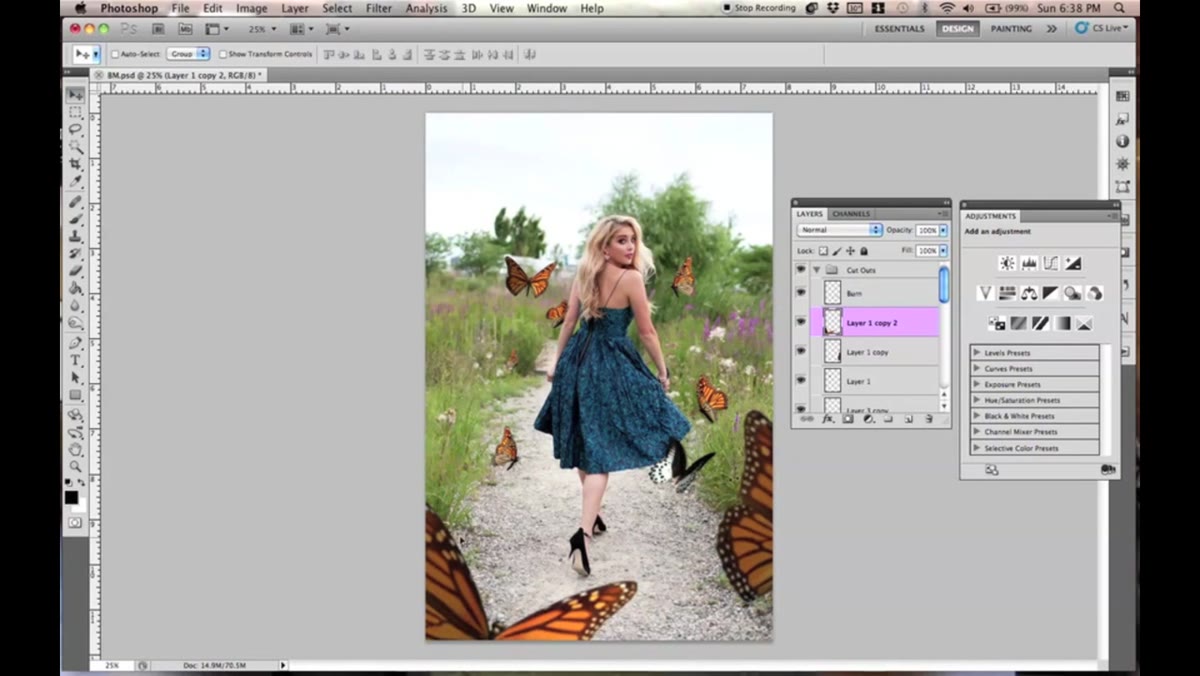Viewport: 1200px width, 676px height.
Task: Select the BM.psd document tab
Action: pos(182,75)
